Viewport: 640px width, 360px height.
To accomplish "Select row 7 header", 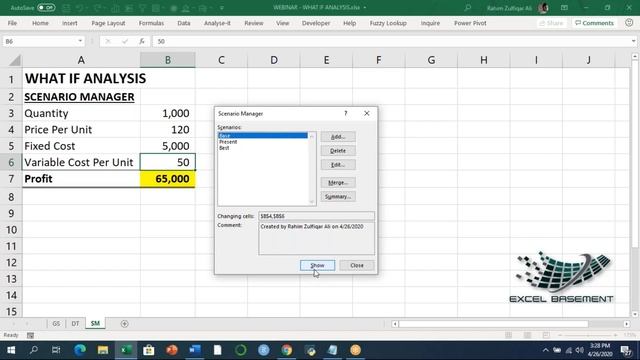I will click(11, 179).
